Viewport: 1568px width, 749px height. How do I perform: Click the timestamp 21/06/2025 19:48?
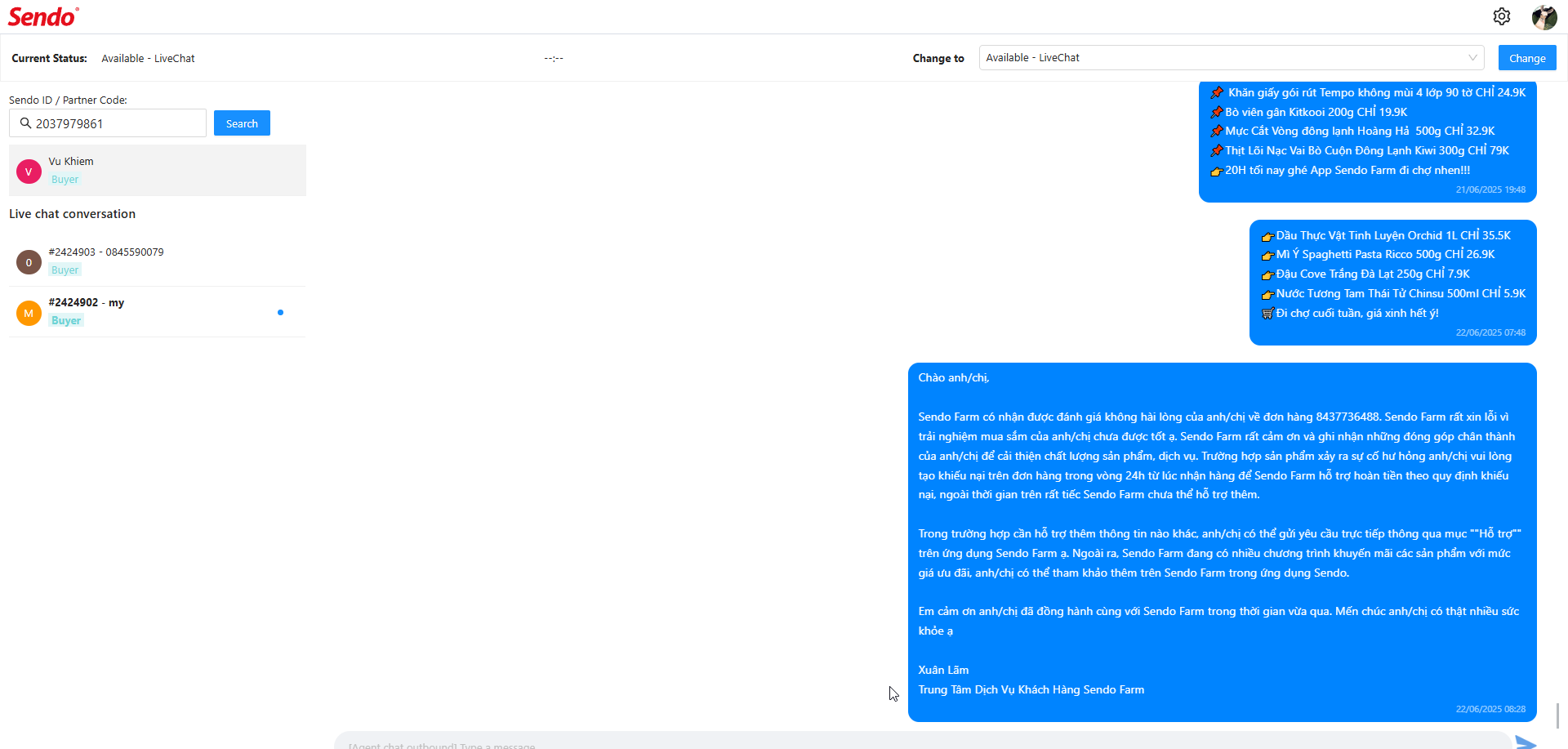click(x=1490, y=189)
